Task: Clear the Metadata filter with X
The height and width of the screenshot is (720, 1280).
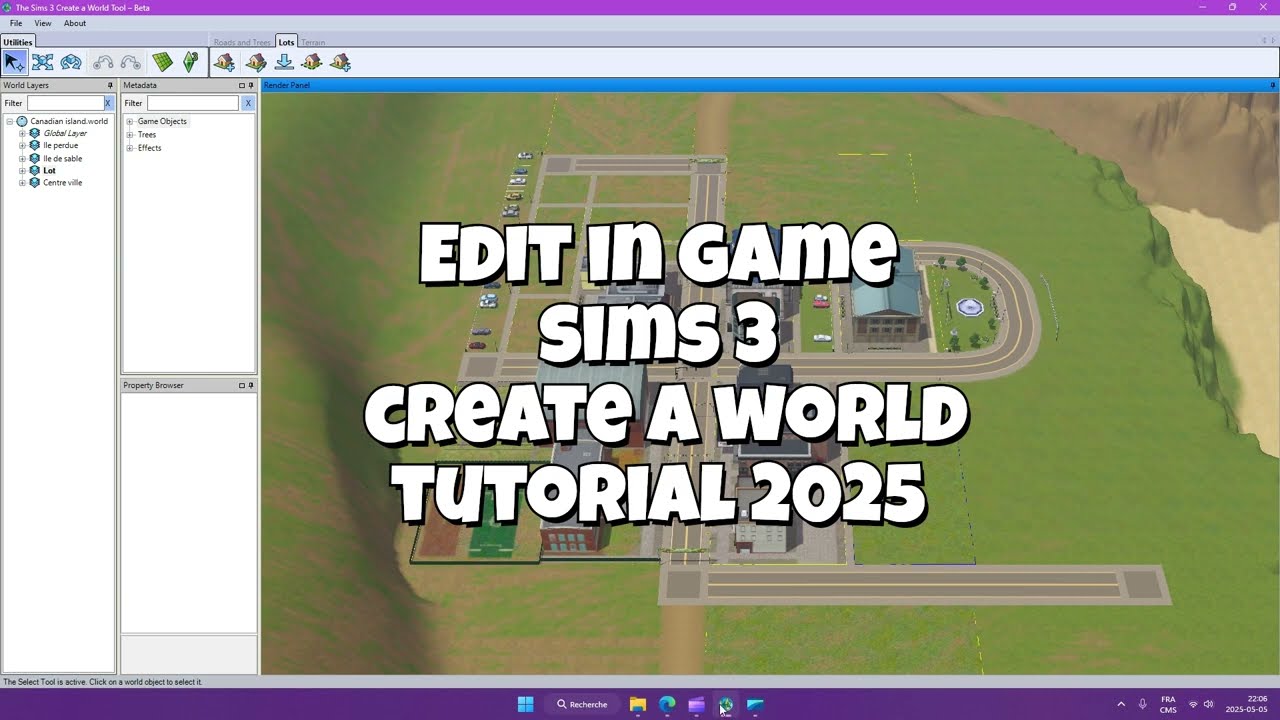Action: pos(248,103)
